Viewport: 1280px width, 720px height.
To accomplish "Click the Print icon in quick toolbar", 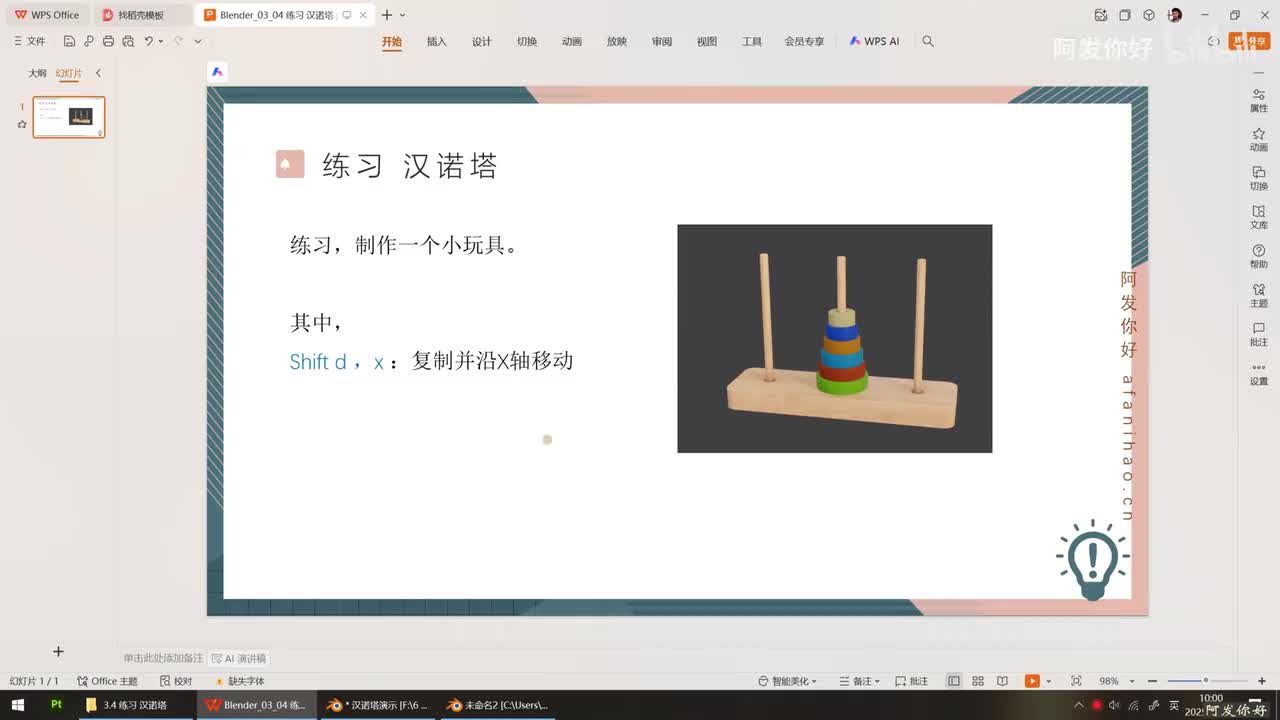I will point(108,41).
